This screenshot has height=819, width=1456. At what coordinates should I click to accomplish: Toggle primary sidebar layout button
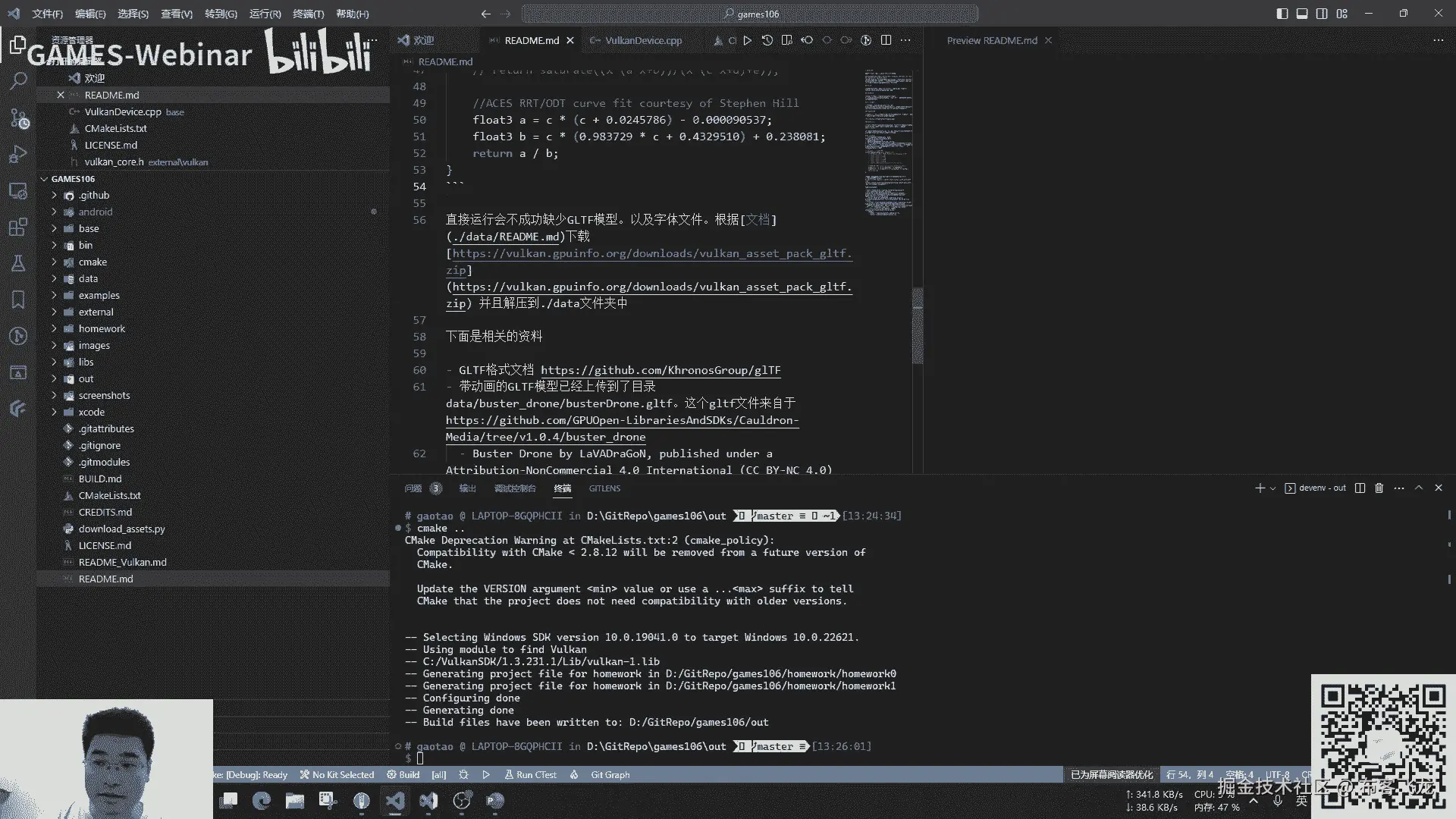1282,14
